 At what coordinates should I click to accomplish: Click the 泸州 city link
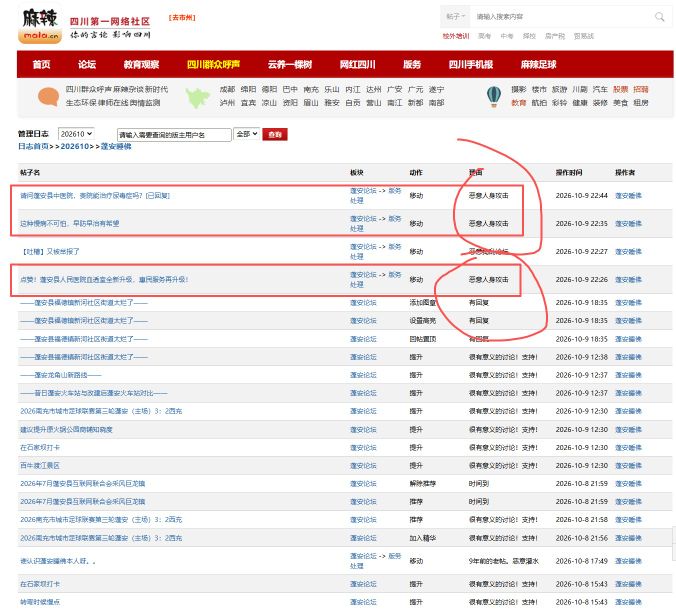tap(227, 103)
